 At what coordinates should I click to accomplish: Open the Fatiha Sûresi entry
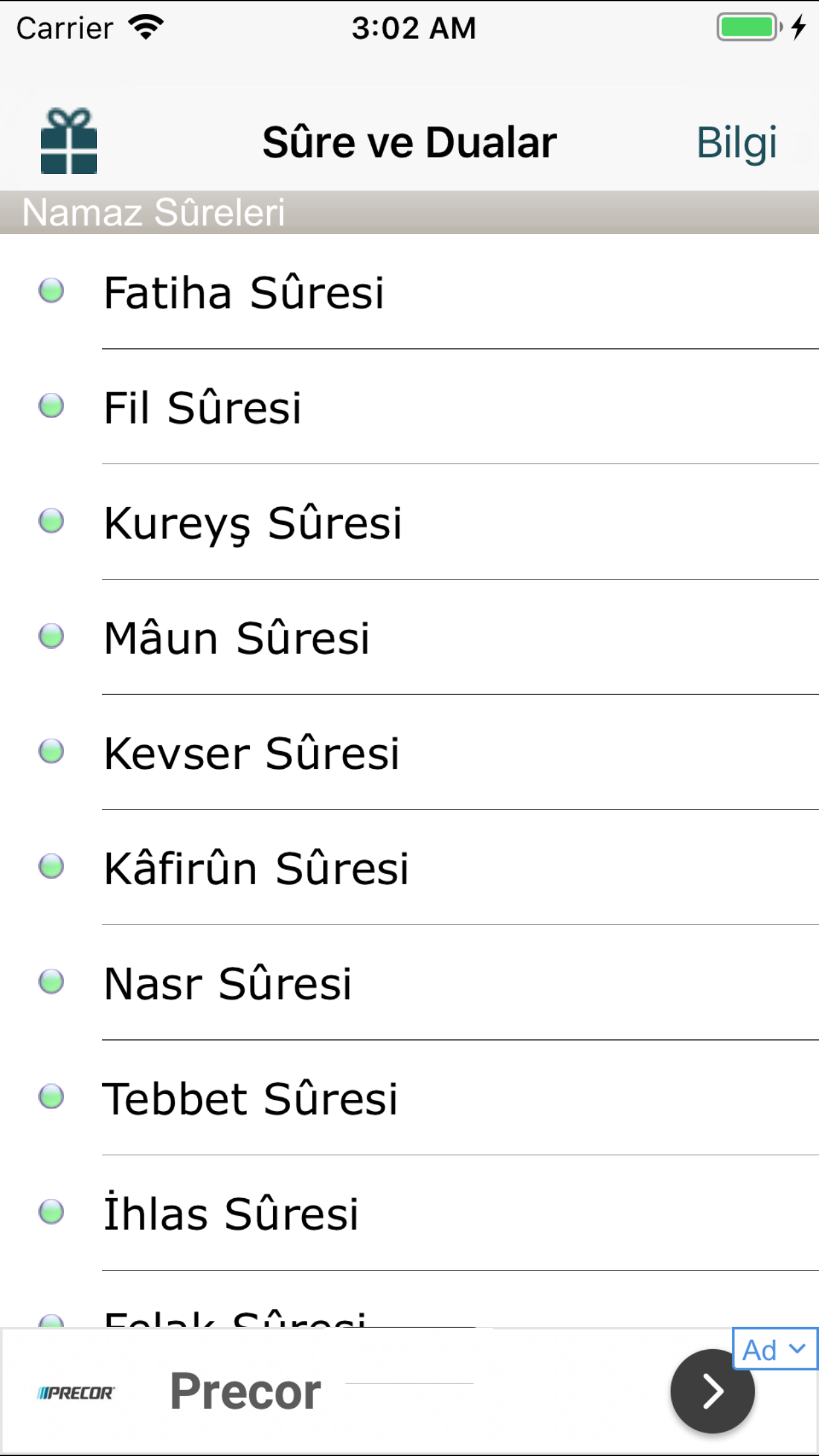coord(409,291)
